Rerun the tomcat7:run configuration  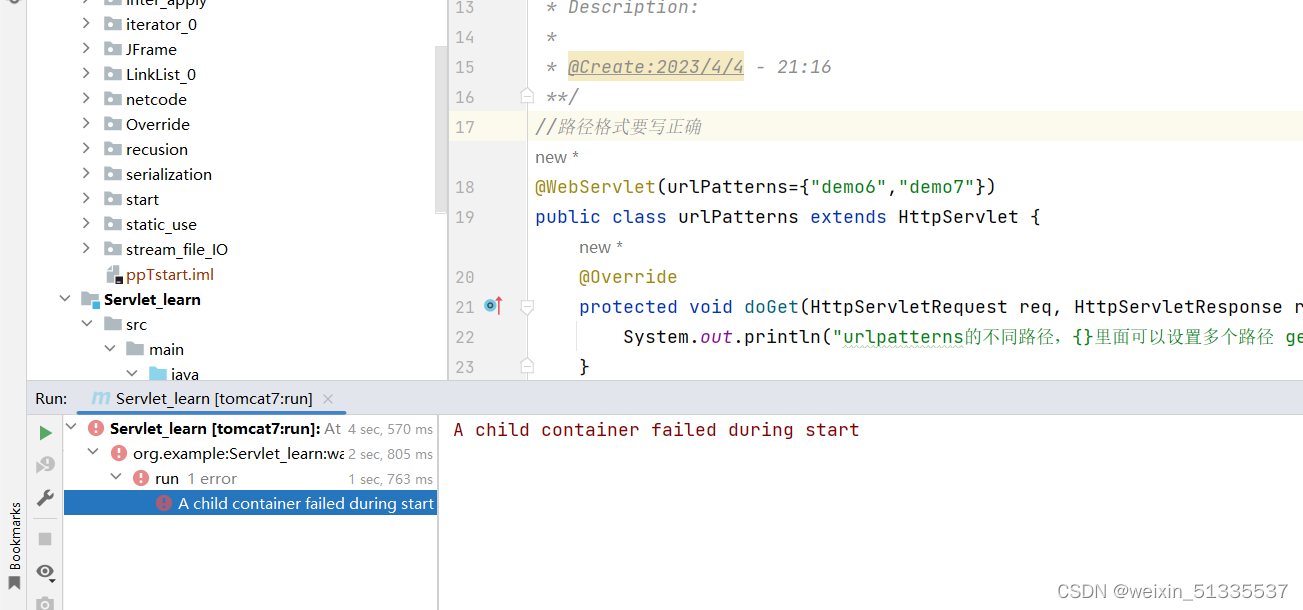pyautogui.click(x=45, y=432)
